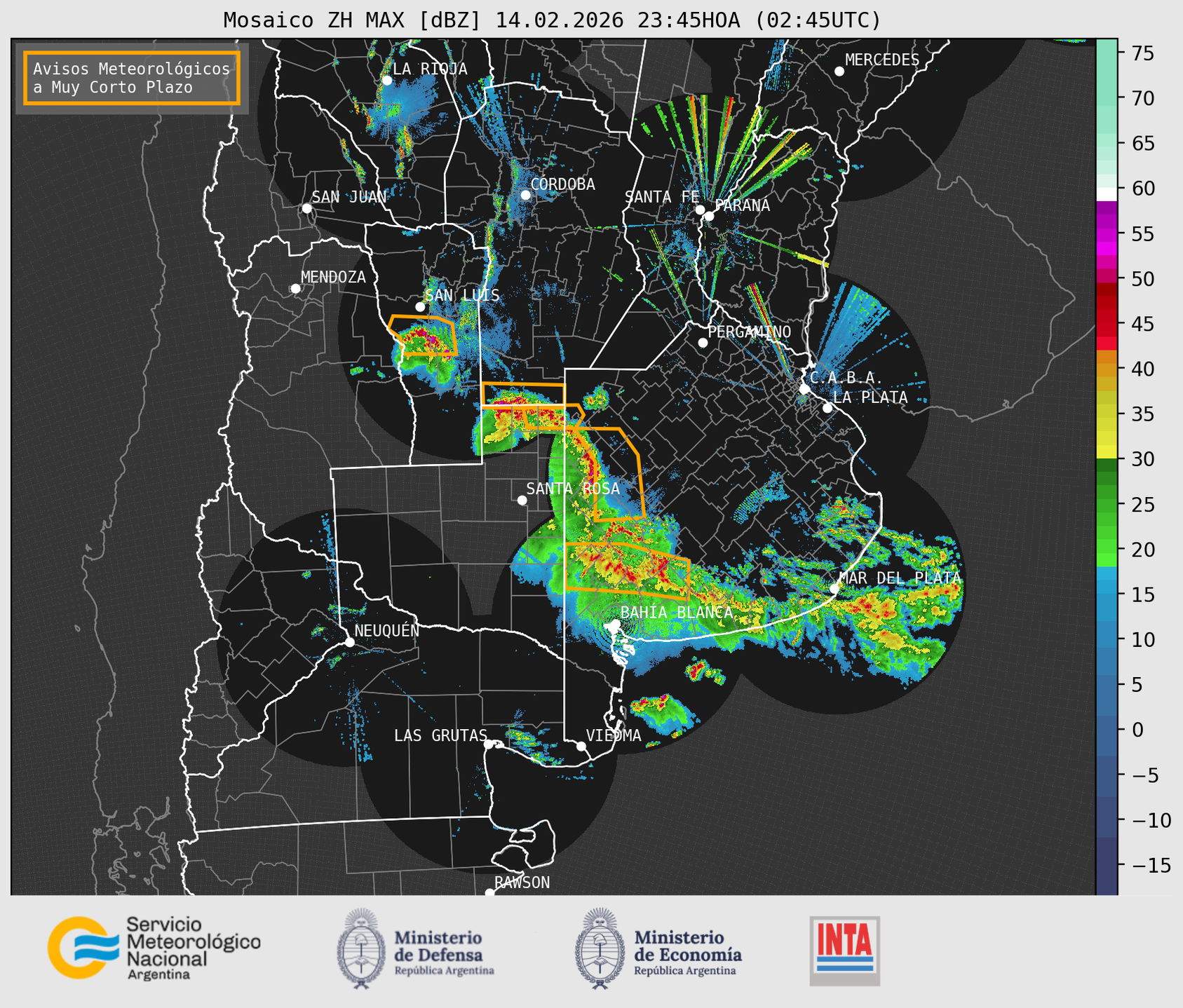Screen dimensions: 1183x1008
Task: Click the 45 tick label on color scale
Action: click(1142, 324)
